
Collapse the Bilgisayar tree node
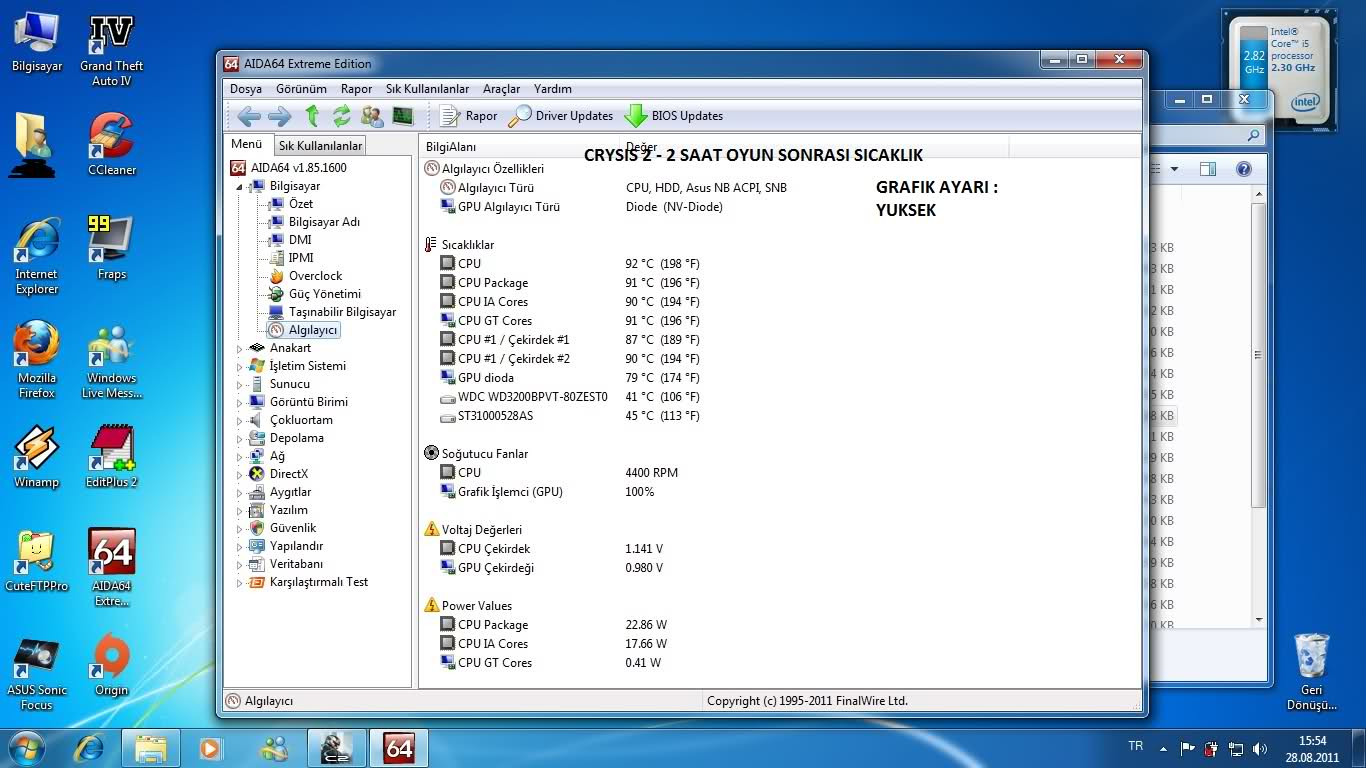240,187
